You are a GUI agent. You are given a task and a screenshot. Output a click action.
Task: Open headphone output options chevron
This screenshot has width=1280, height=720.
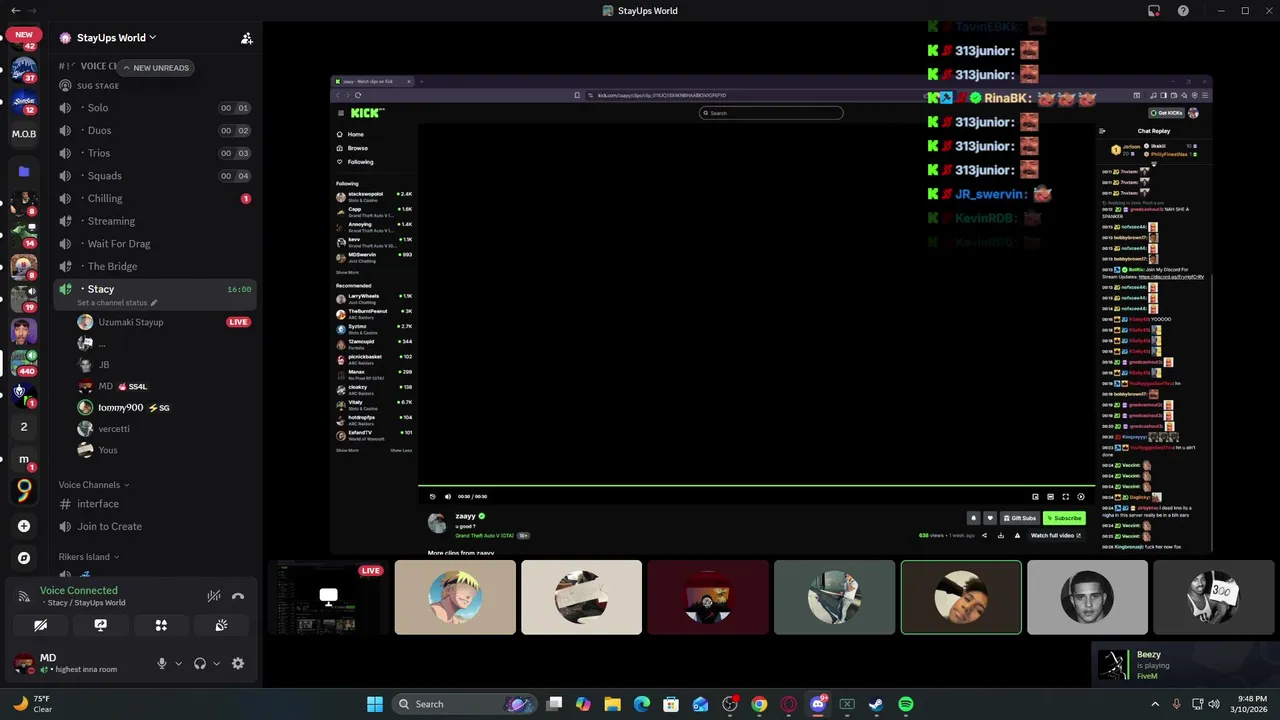pos(216,663)
